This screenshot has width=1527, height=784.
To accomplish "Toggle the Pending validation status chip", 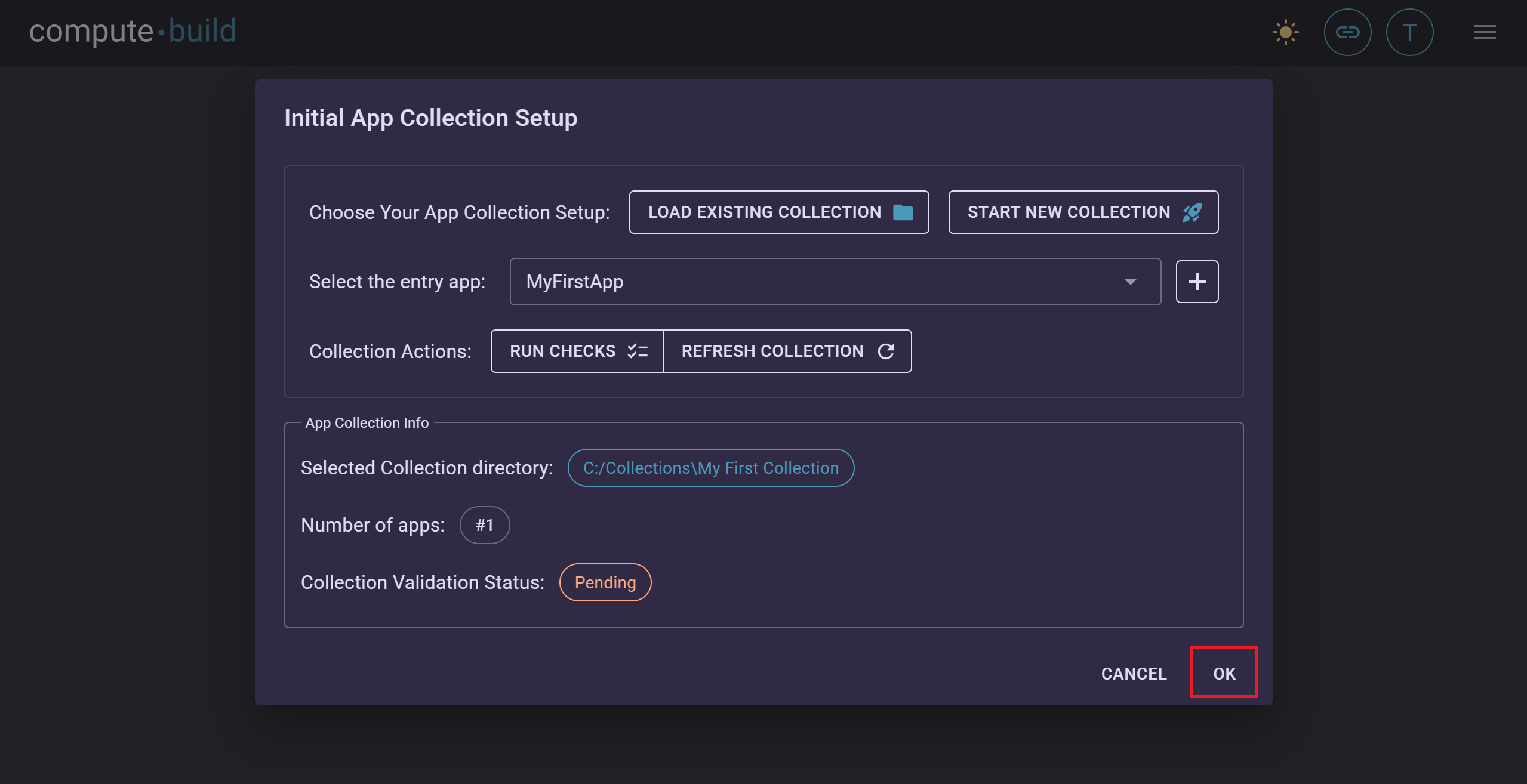I will (x=605, y=582).
